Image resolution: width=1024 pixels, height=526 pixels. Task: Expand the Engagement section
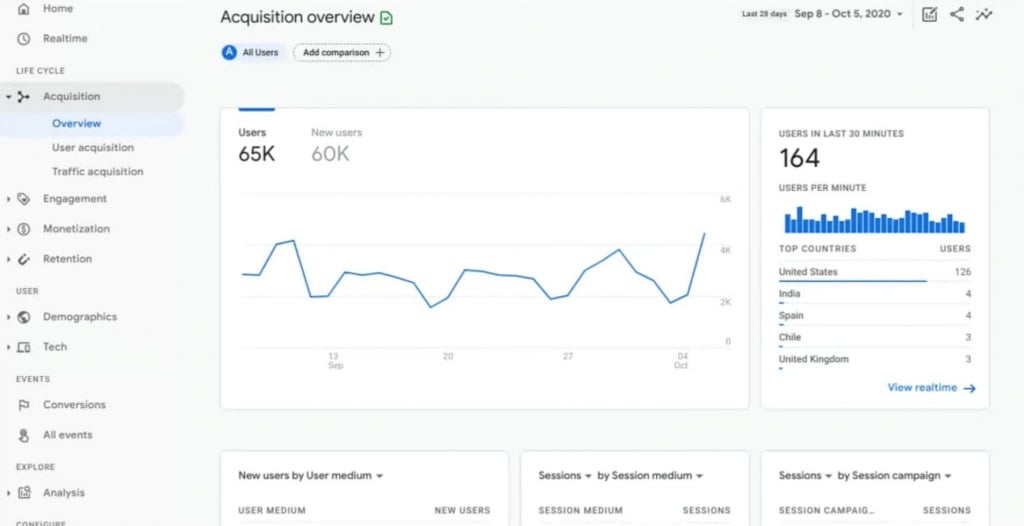click(8, 199)
